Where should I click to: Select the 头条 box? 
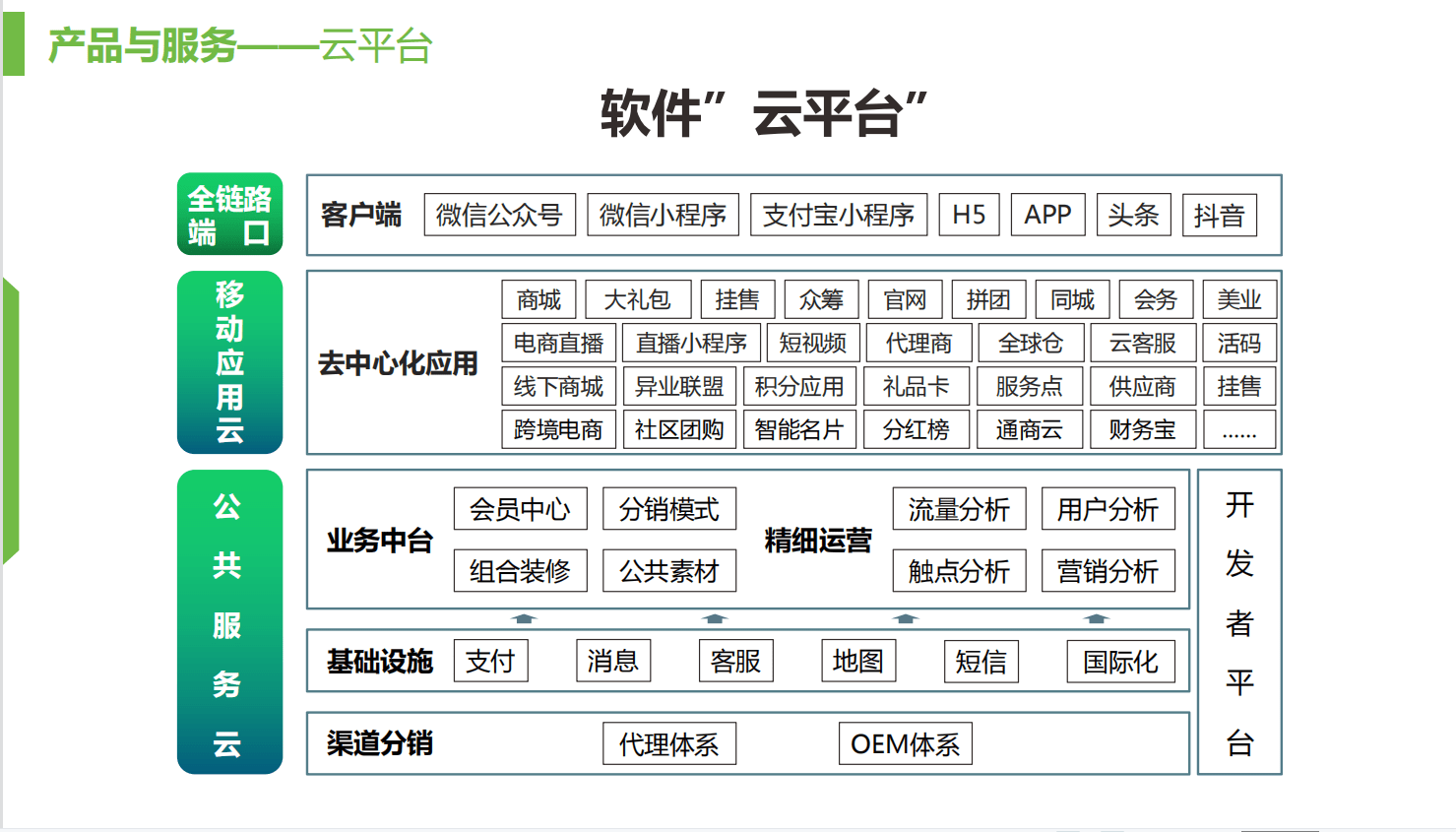(x=1134, y=215)
